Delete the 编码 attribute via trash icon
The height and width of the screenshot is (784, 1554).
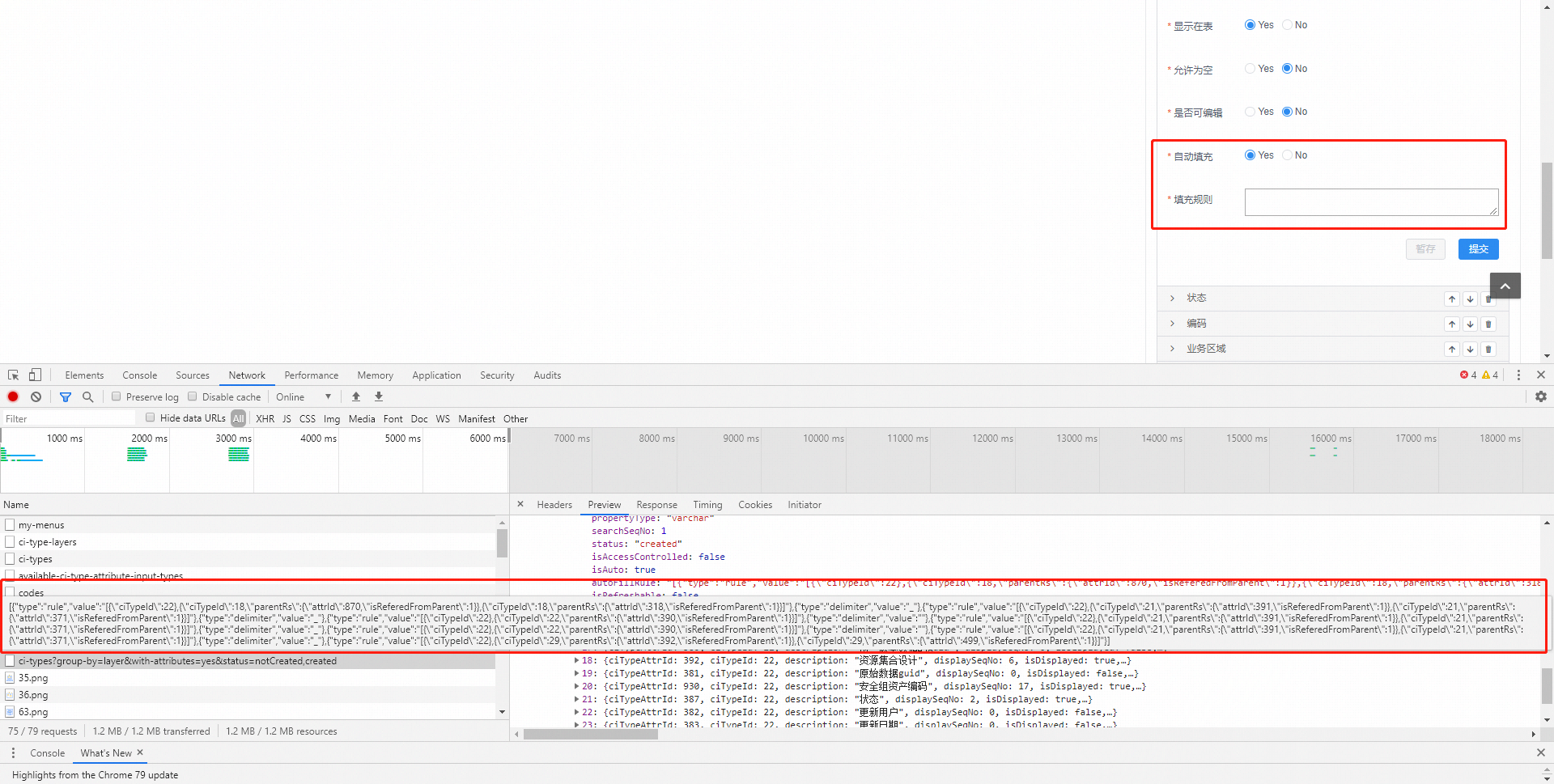[1488, 324]
